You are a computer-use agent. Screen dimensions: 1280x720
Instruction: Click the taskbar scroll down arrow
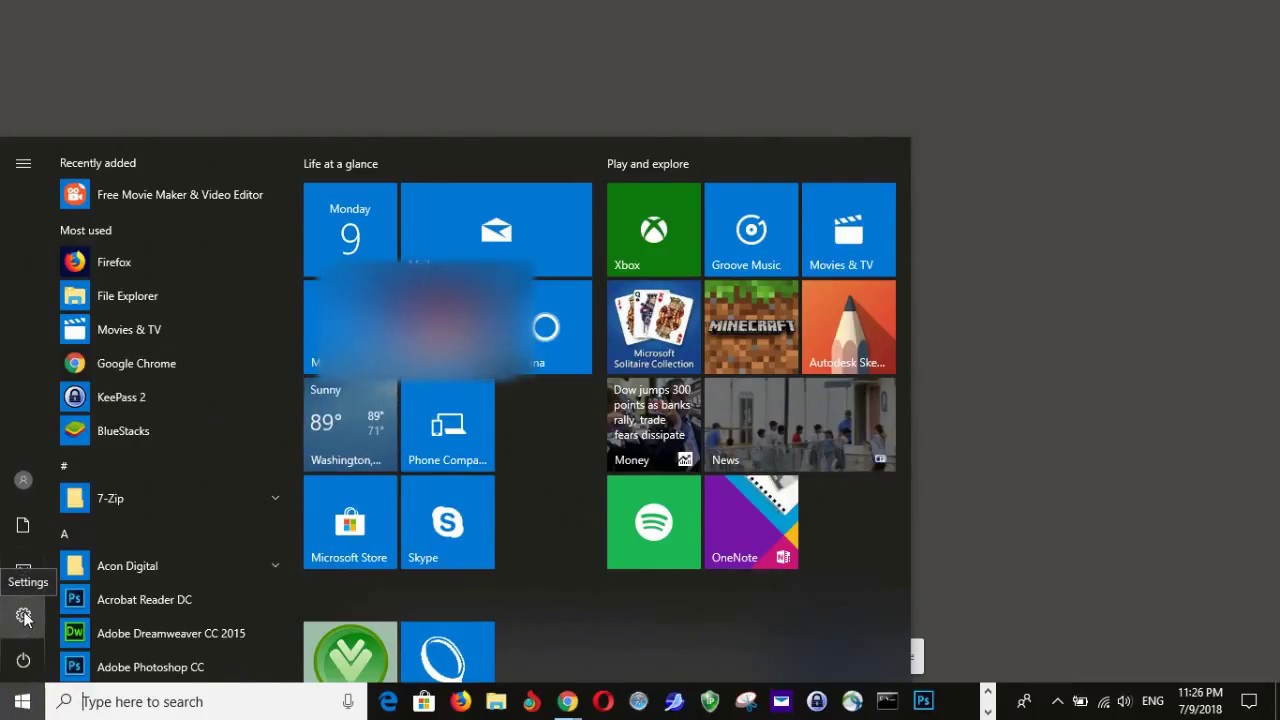[988, 712]
